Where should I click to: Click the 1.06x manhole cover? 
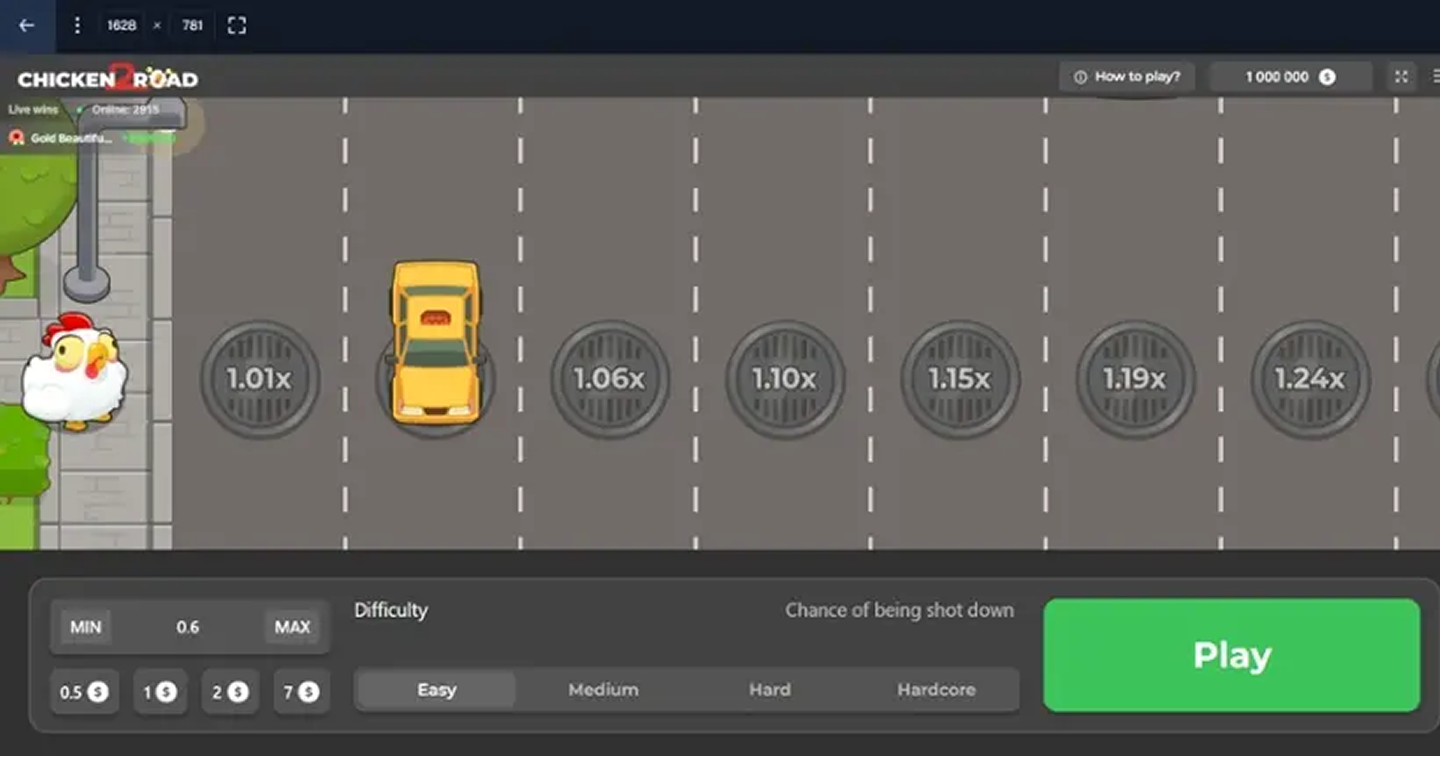coord(610,379)
